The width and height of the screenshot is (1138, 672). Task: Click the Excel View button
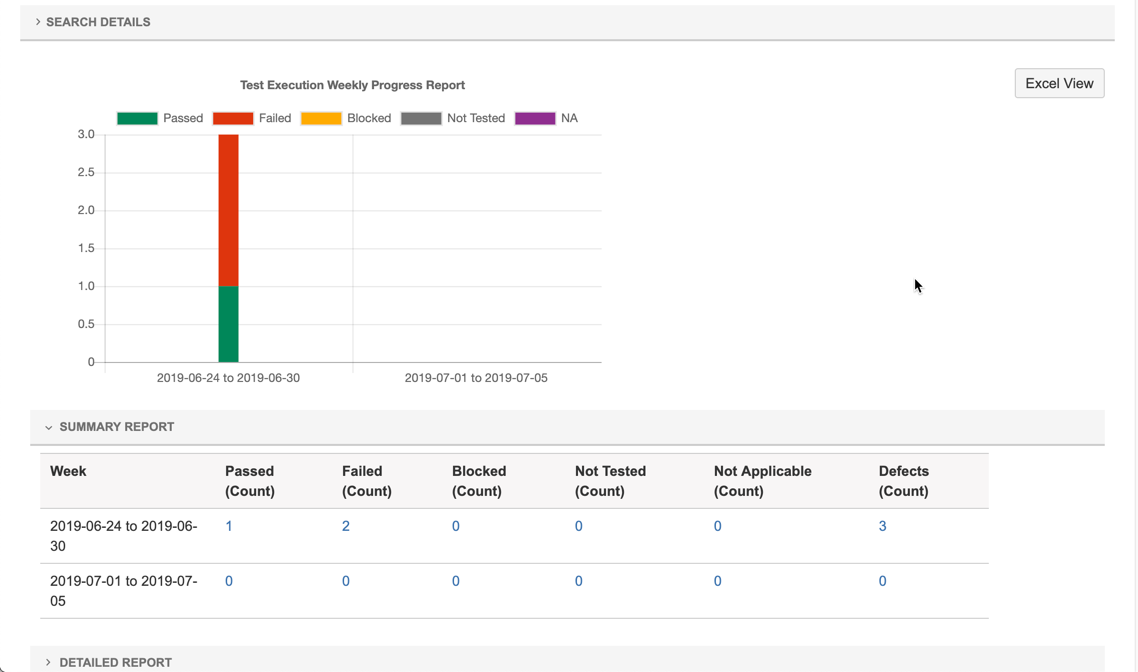[x=1059, y=83]
